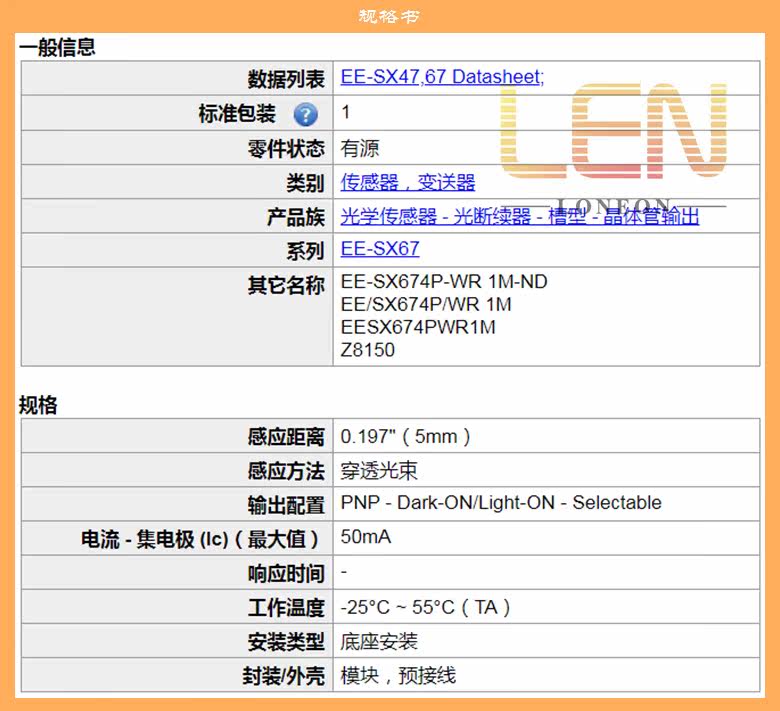Click the PNP - Dark-ON/Light-ON - Selectable value
This screenshot has height=711, width=780.
pyautogui.click(x=501, y=503)
